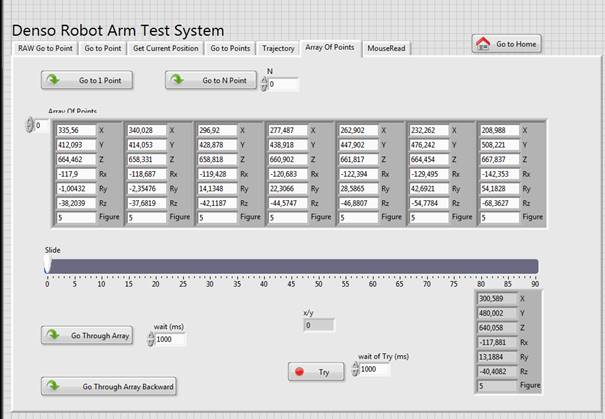Click the Go to N Point button label
Screen dimensions: 605x419
pyautogui.click(x=225, y=81)
